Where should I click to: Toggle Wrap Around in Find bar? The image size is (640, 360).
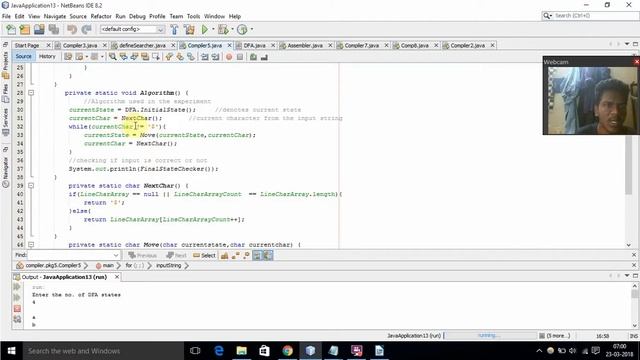click(x=267, y=256)
